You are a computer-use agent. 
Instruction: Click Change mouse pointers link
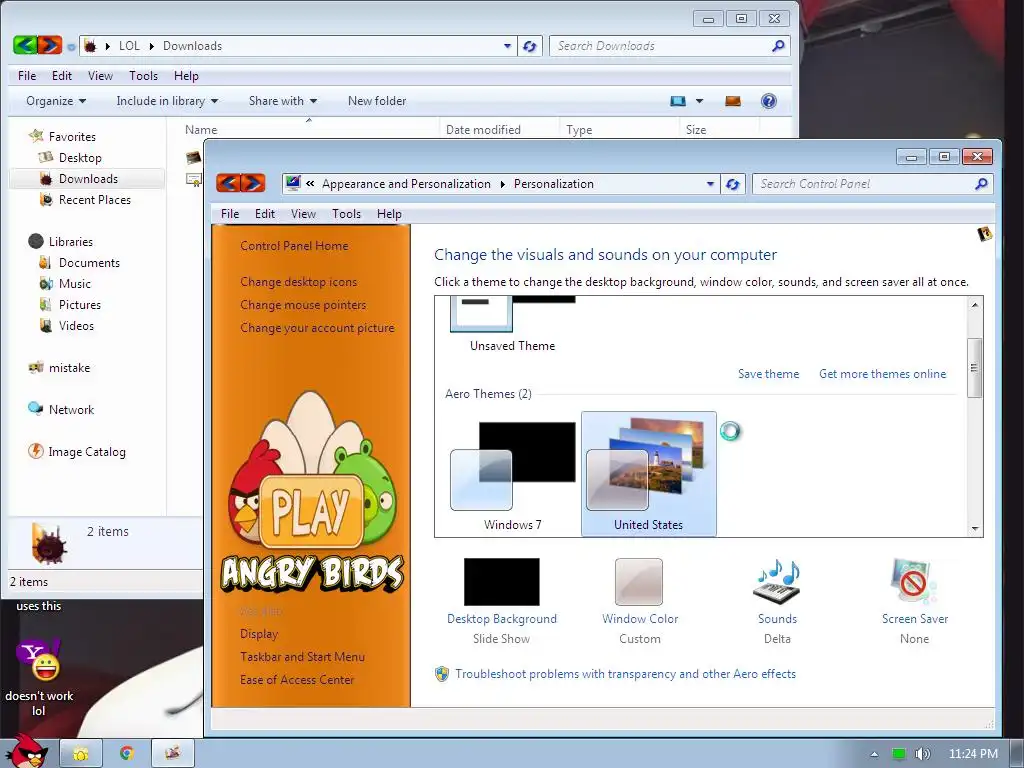point(303,305)
